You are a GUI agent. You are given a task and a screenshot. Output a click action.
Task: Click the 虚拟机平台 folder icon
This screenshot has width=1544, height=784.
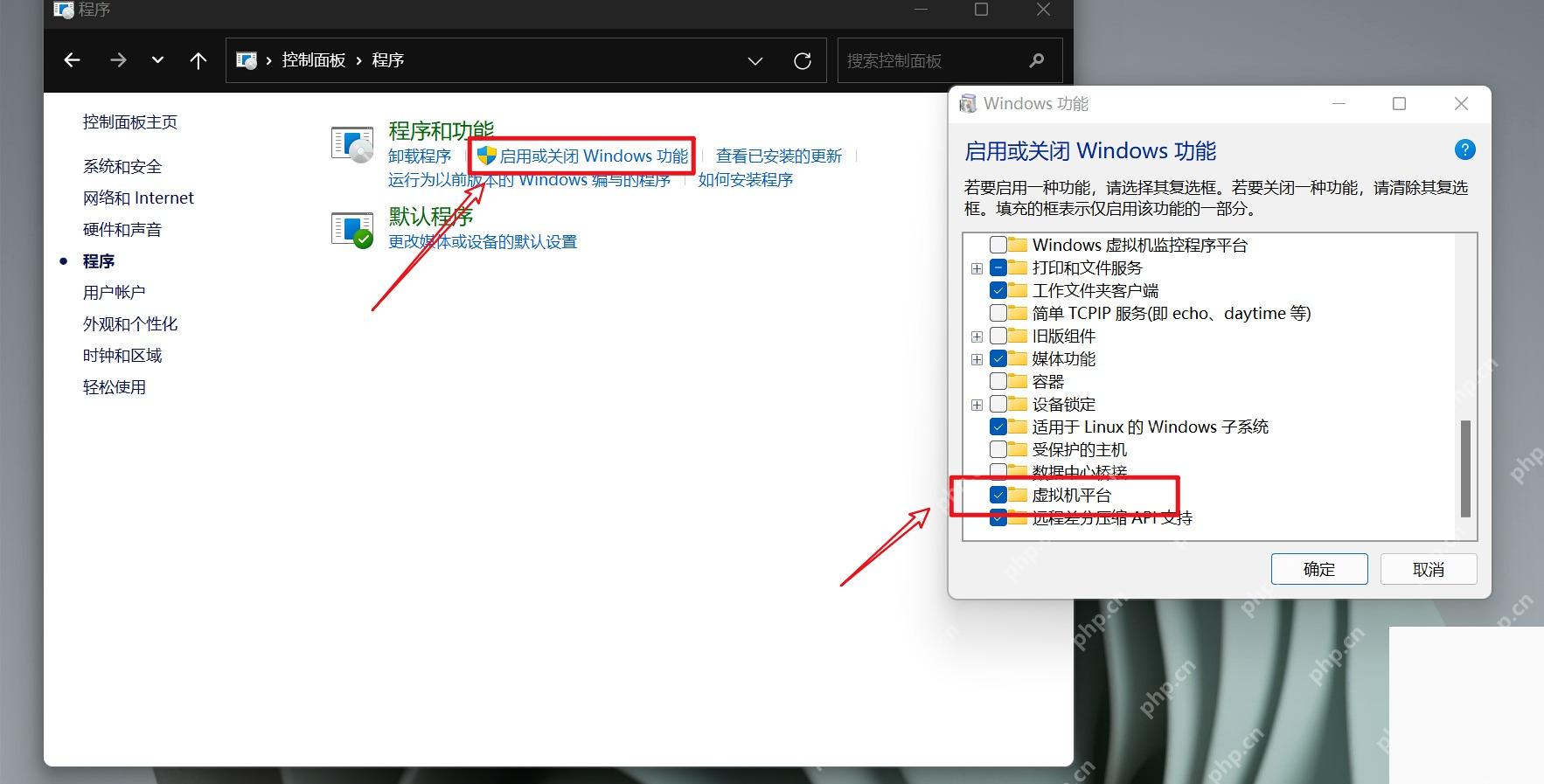tap(1018, 495)
